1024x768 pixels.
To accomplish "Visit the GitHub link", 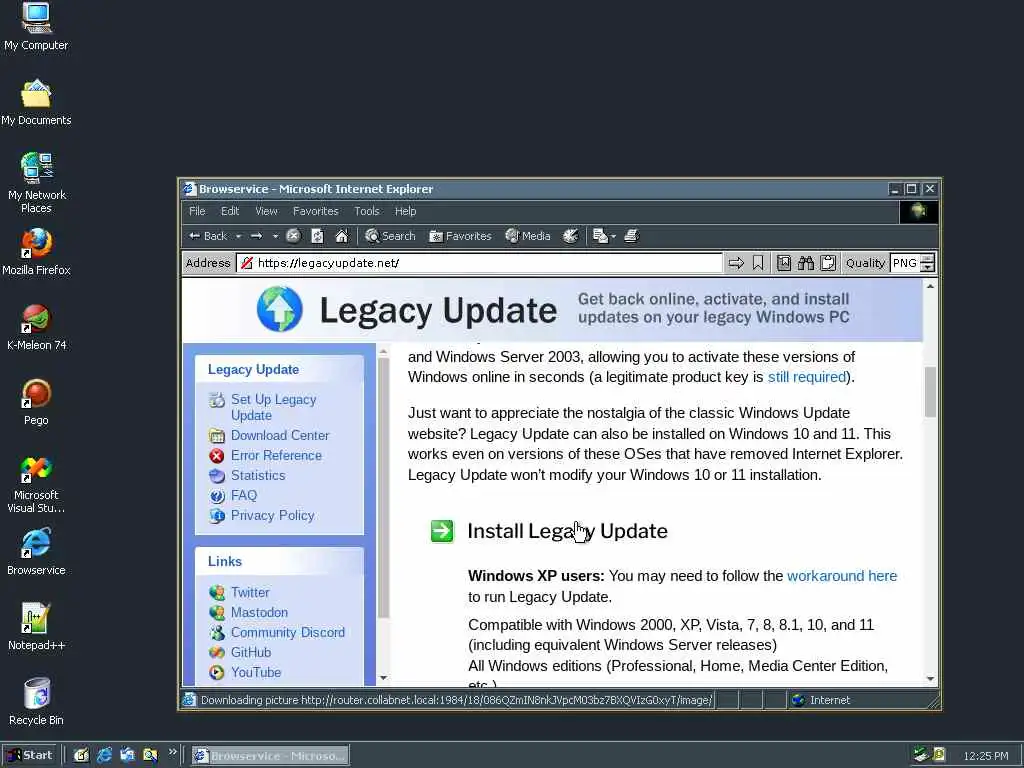I will [251, 652].
